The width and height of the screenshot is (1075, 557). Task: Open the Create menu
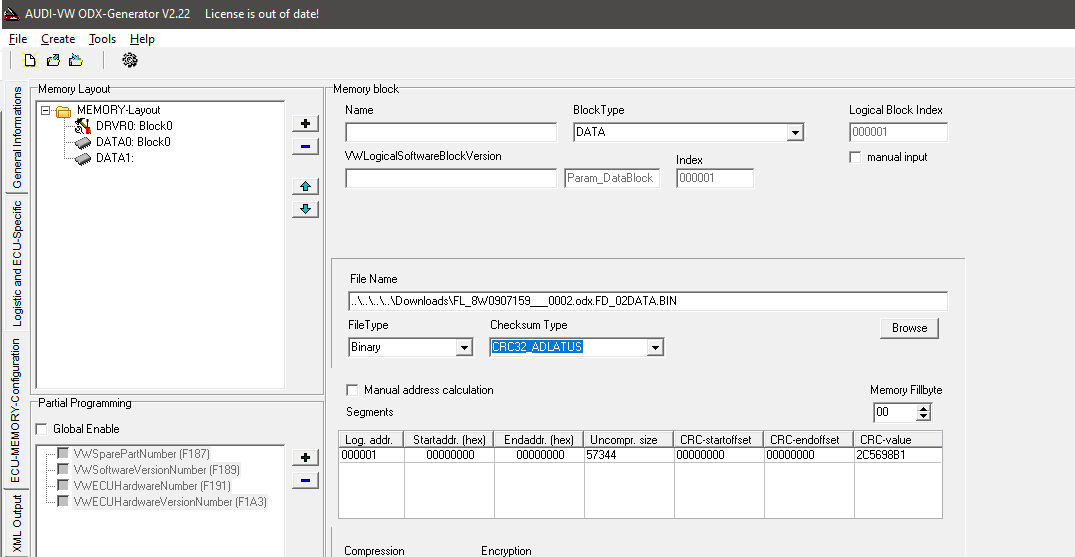[x=58, y=39]
